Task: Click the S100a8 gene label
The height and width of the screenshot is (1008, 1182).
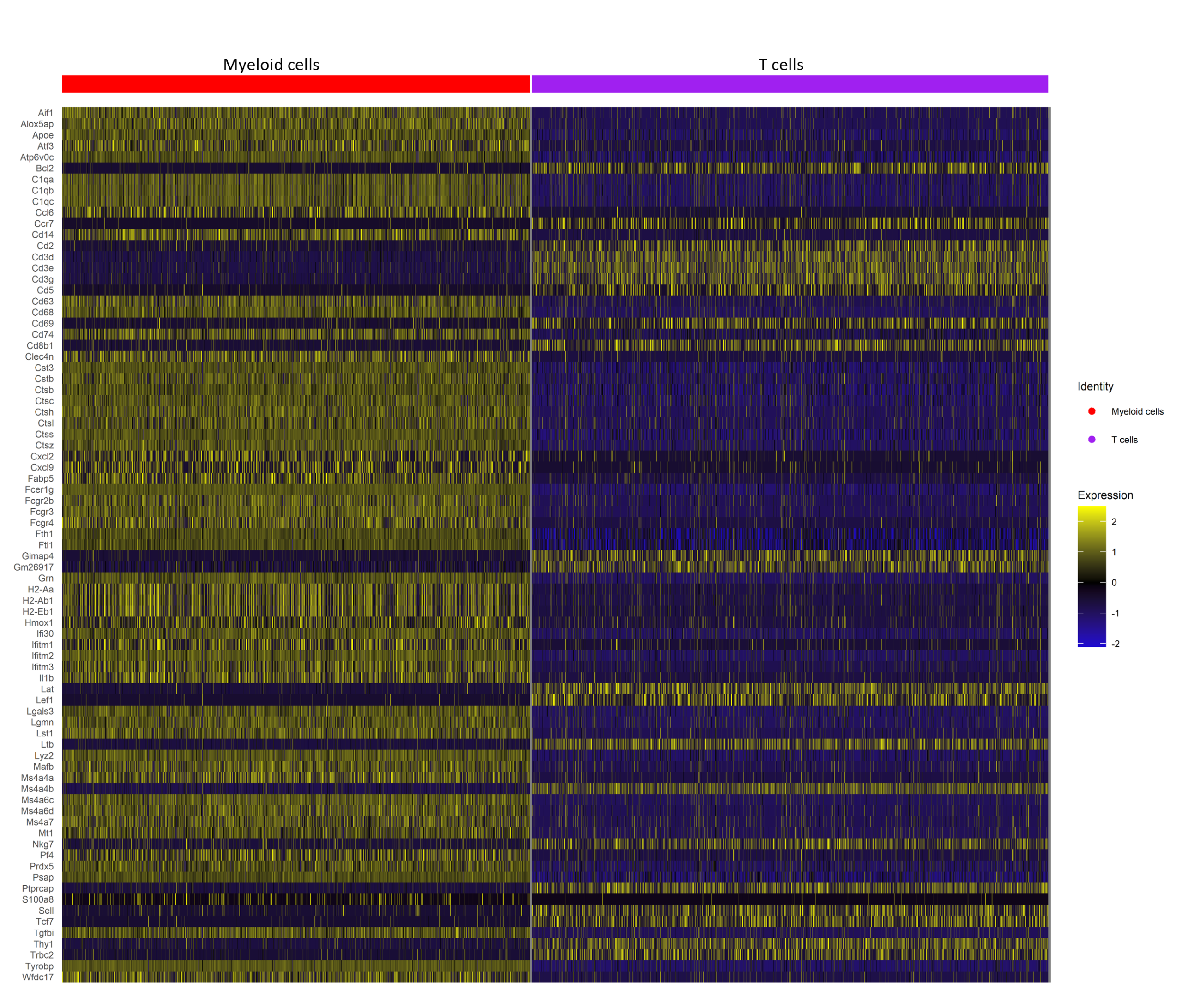Action: 38,899
